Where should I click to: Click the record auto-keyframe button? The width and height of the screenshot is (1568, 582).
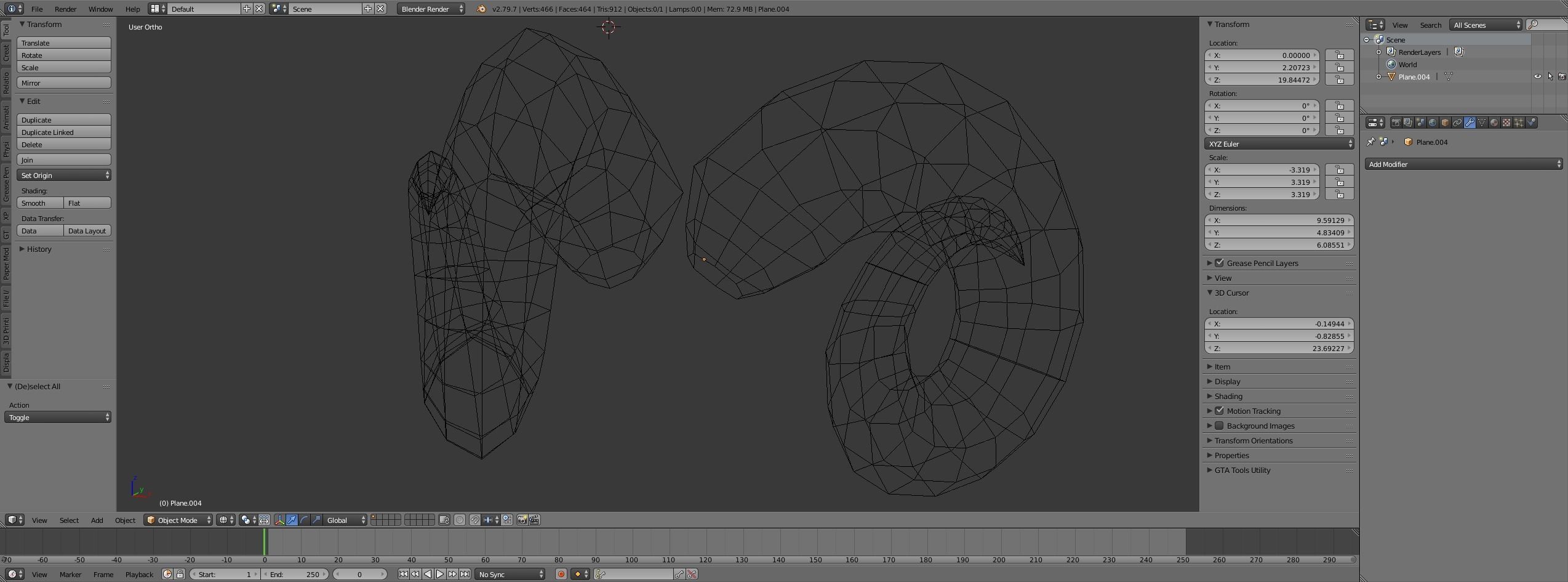coord(561,575)
